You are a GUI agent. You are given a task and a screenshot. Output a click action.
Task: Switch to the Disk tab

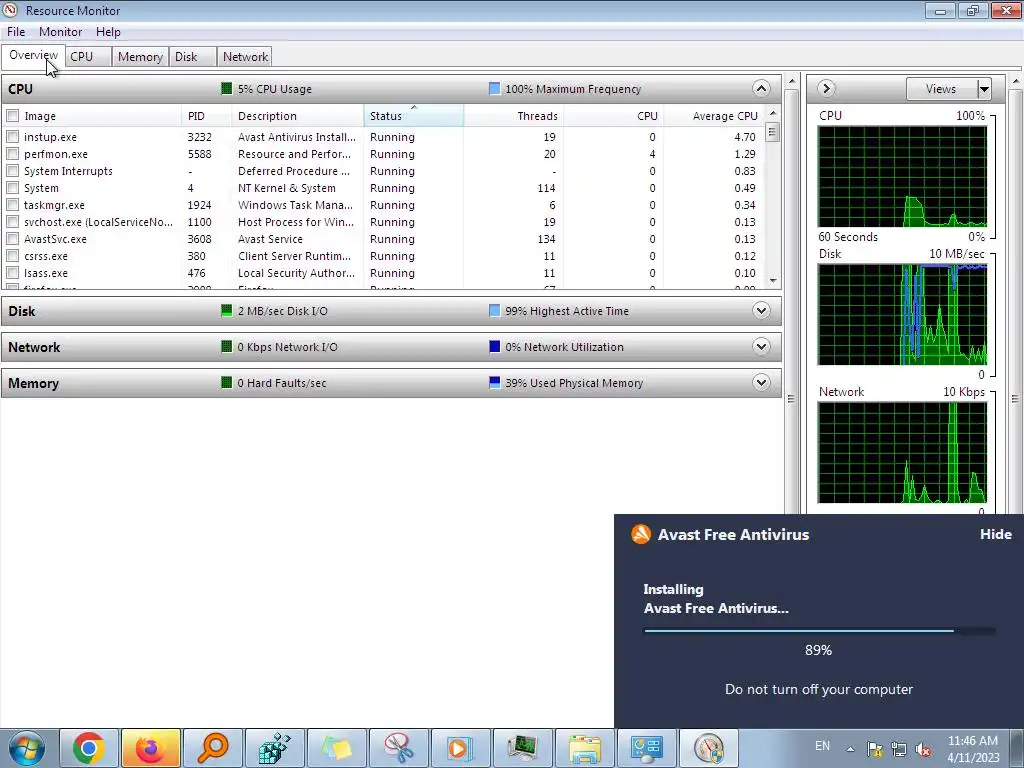click(192, 57)
